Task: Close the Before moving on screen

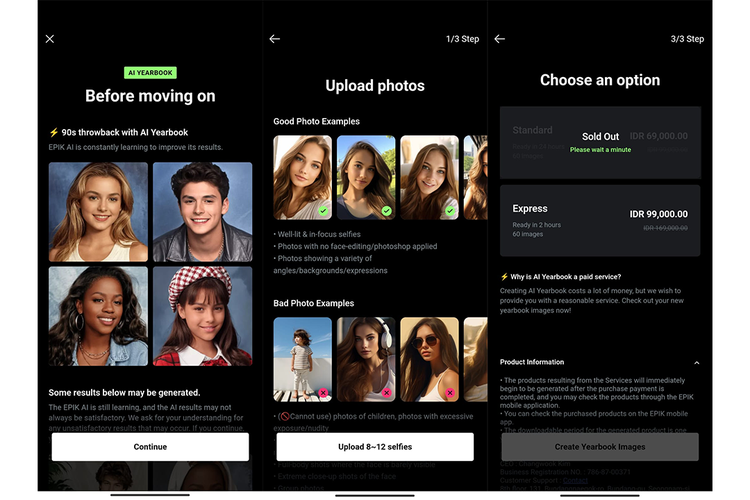Action: pos(50,39)
